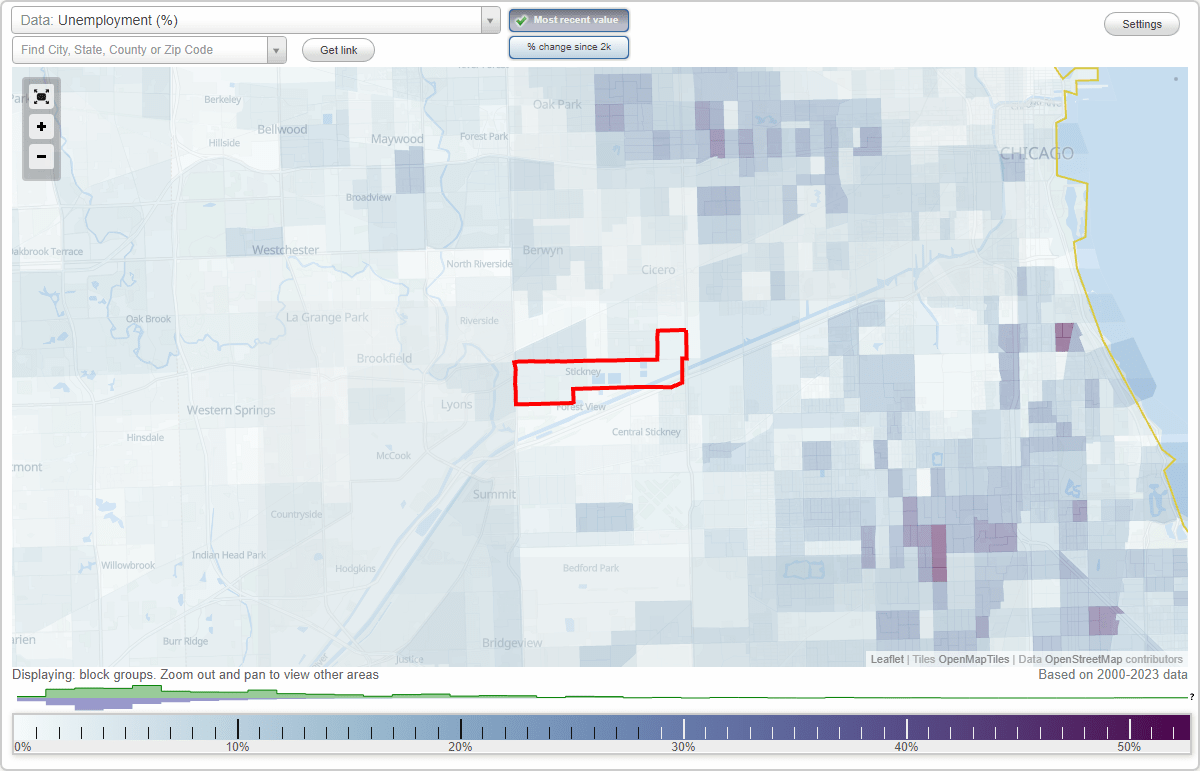Click the fullscreen extent icon on the map
1200x771 pixels.
click(41, 96)
